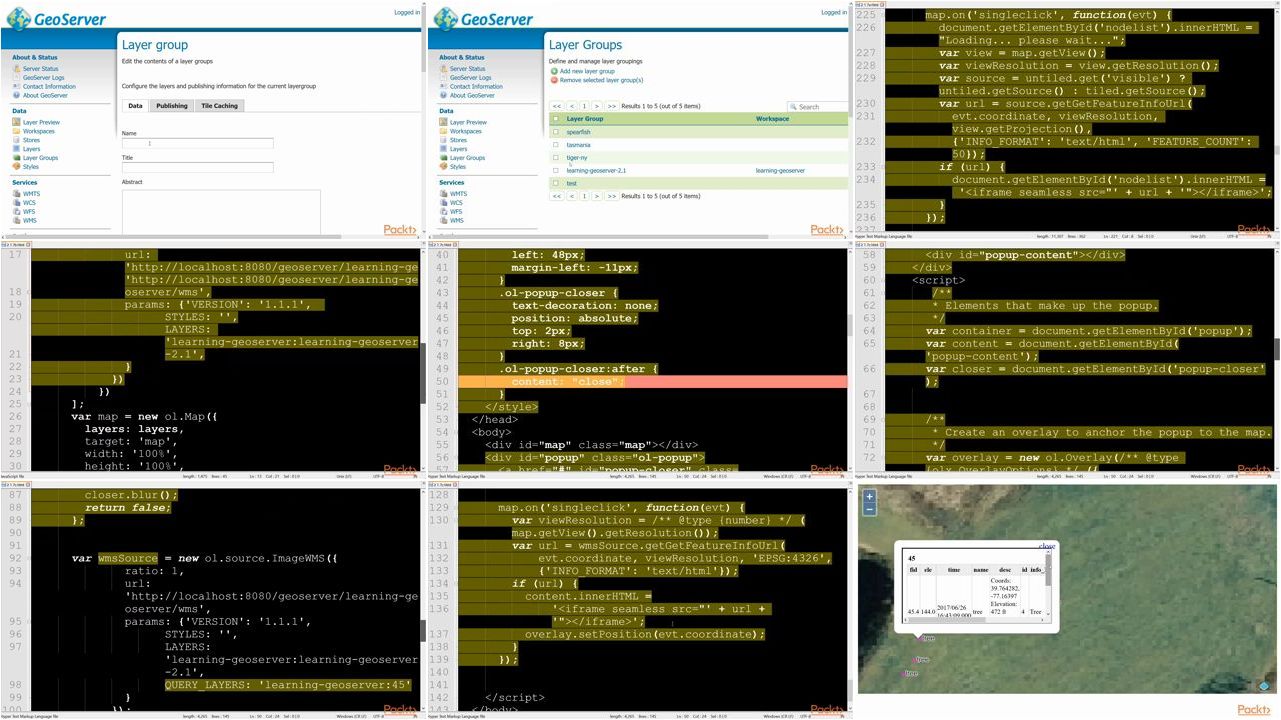Open the tasmania layer group link

578,145
